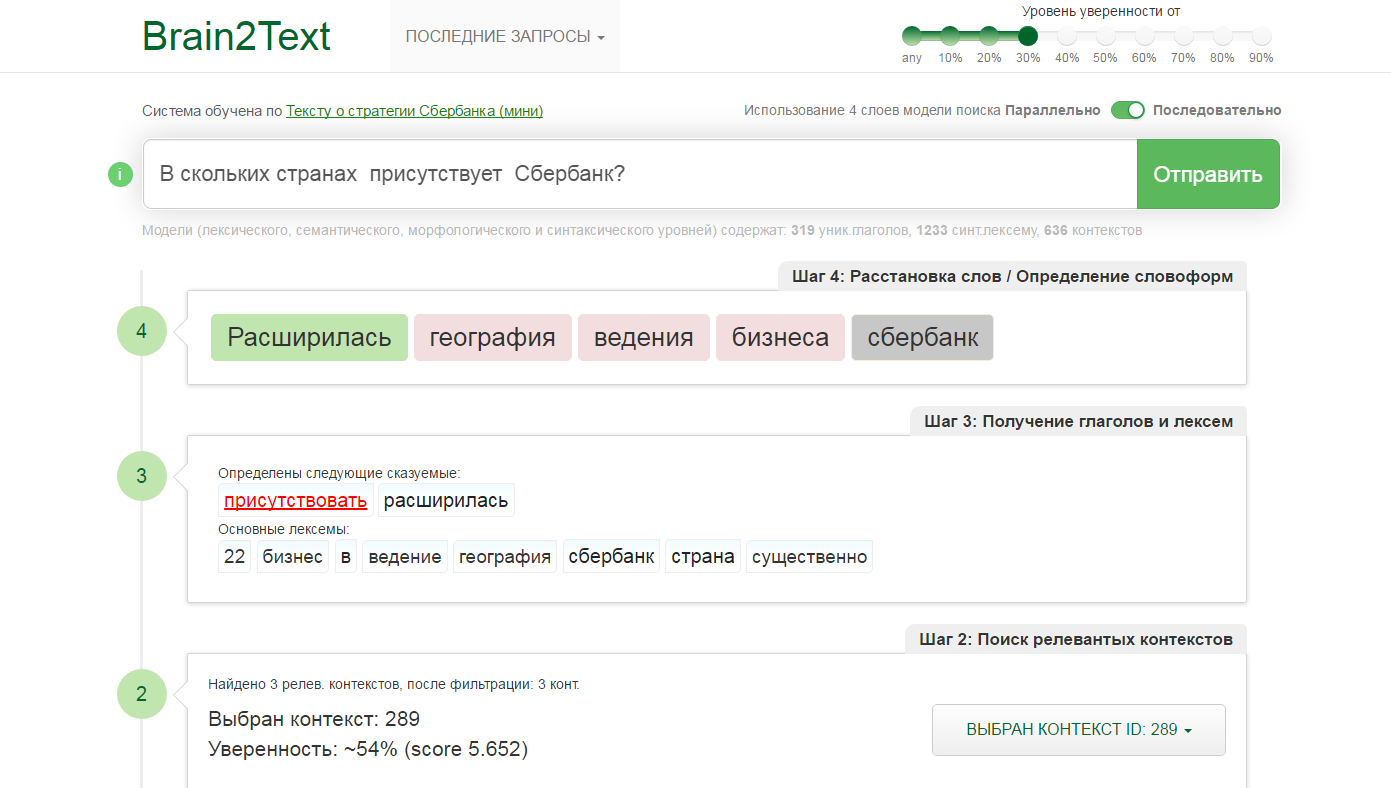This screenshot has height=788, width=1391.
Task: Set confidence level to 40%
Action: tap(1067, 37)
